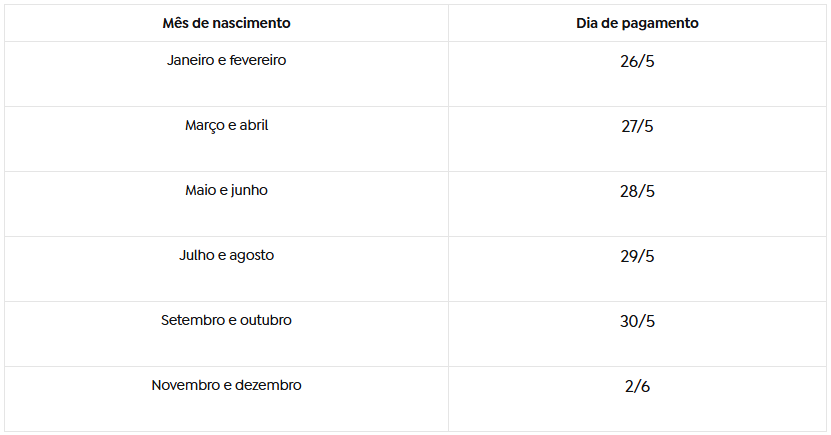This screenshot has height=435, width=831.
Task: Click the 28/5 payment date
Action: tap(637, 192)
